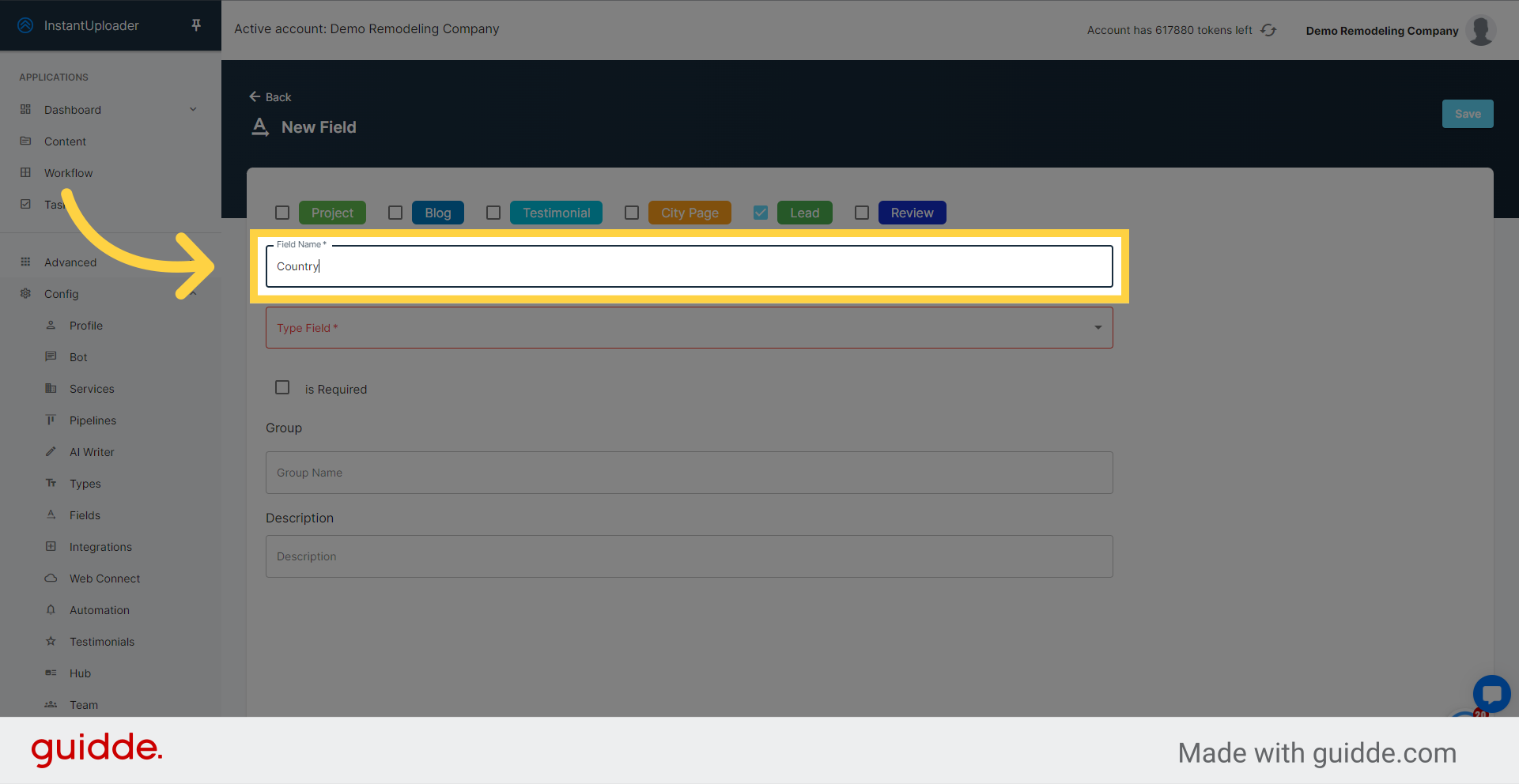Click the City Page type tag
Viewport: 1519px width, 784px height.
(690, 213)
